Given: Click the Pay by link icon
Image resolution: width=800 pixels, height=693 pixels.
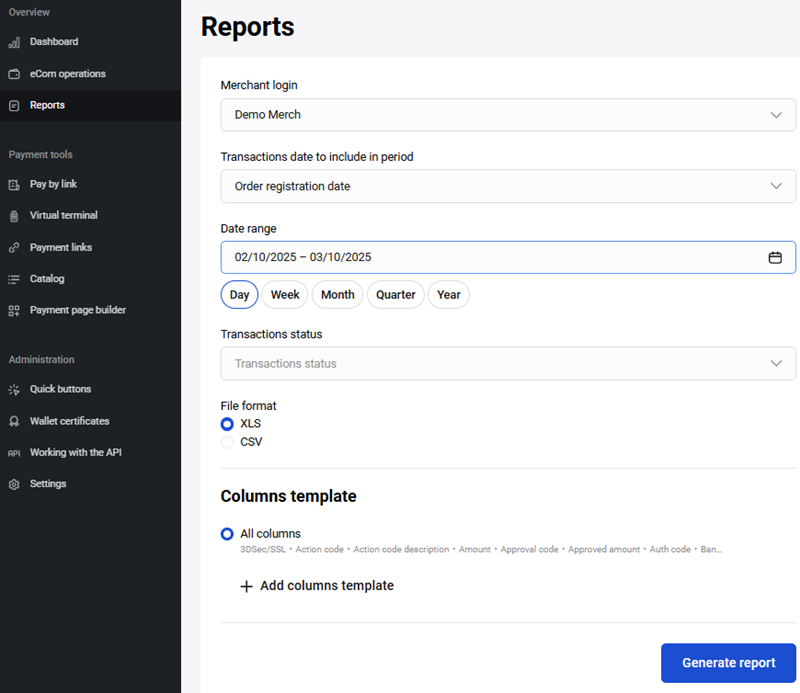Looking at the screenshot, I should pos(14,184).
